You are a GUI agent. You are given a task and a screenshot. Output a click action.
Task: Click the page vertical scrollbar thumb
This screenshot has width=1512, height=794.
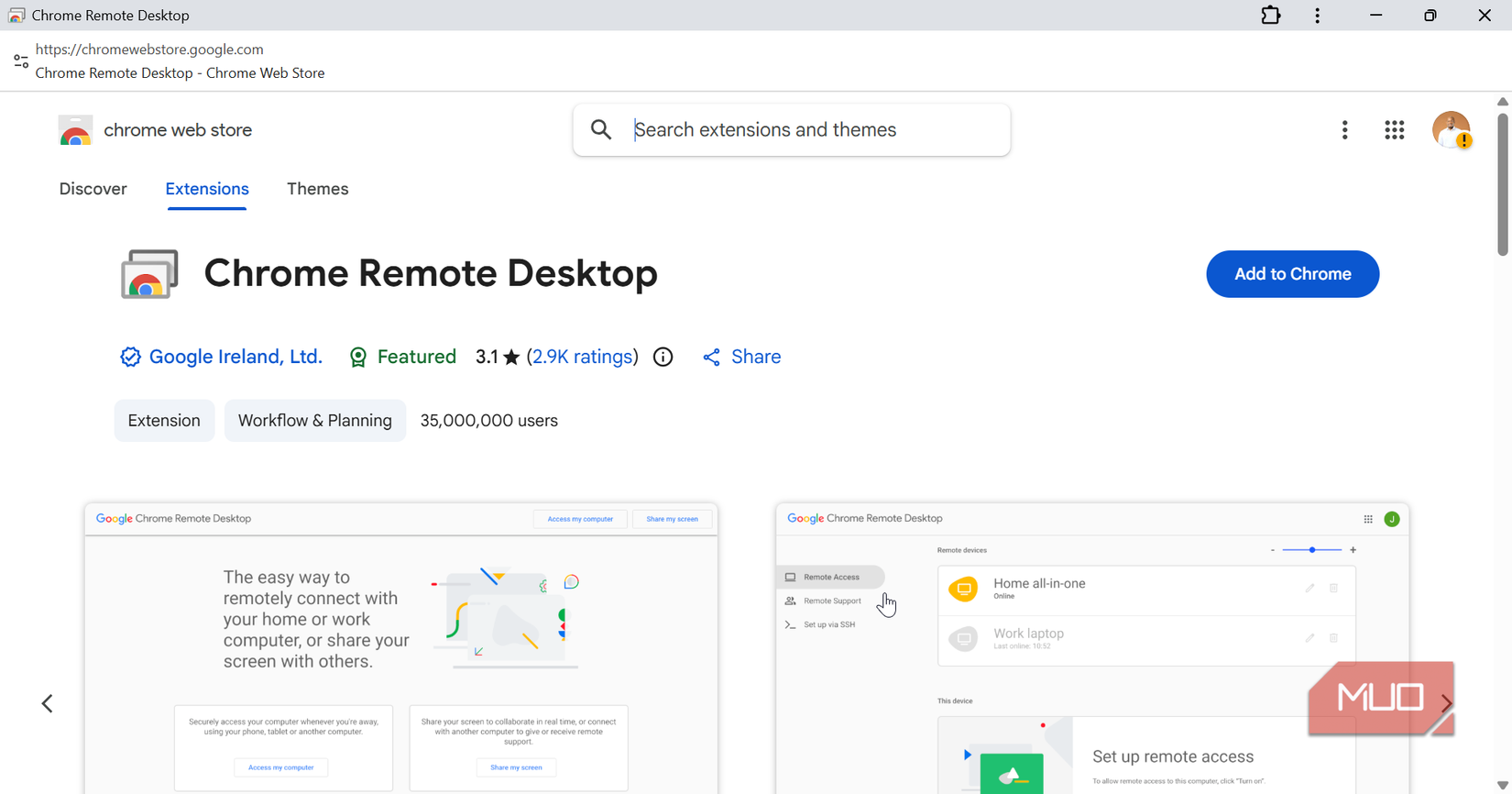(x=1503, y=183)
